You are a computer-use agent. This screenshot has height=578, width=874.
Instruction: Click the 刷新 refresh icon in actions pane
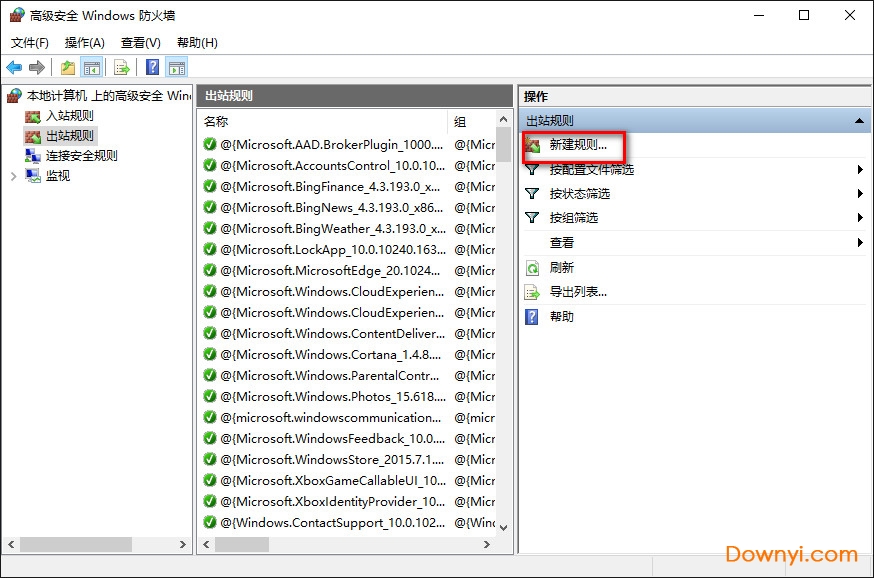(x=533, y=268)
